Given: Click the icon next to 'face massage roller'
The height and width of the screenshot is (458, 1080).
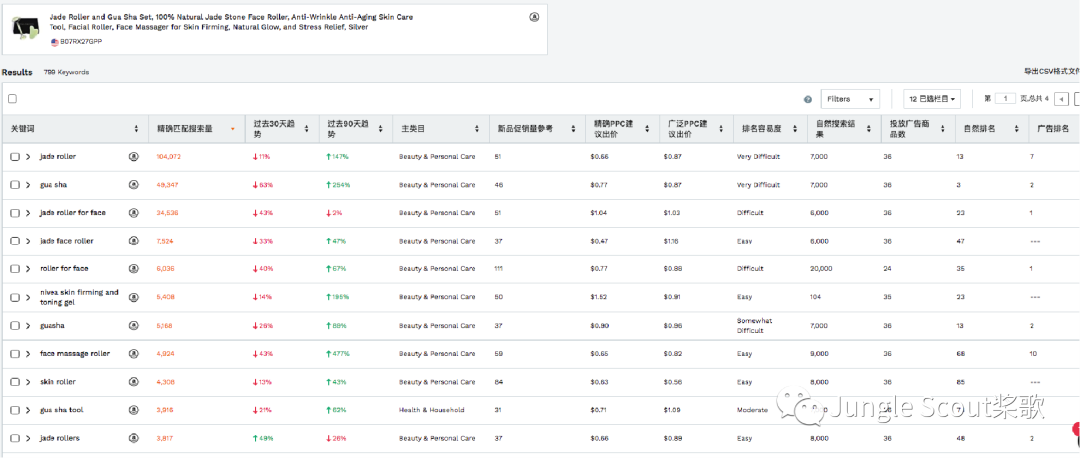Looking at the screenshot, I should (x=133, y=353).
